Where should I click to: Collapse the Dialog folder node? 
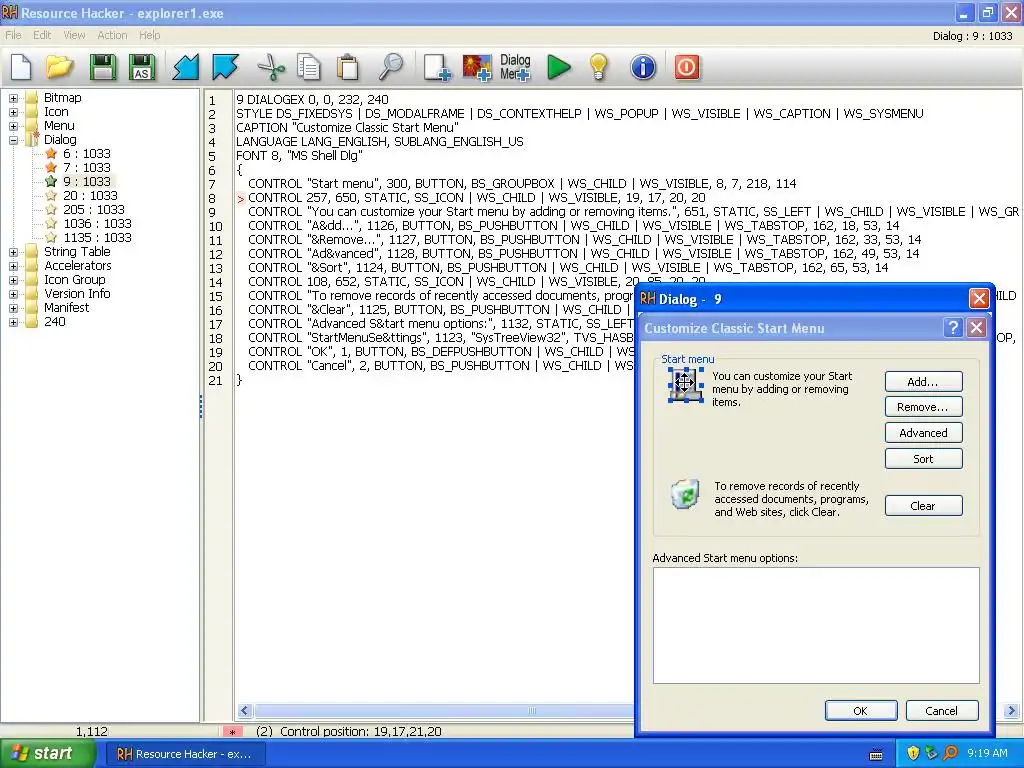point(13,140)
